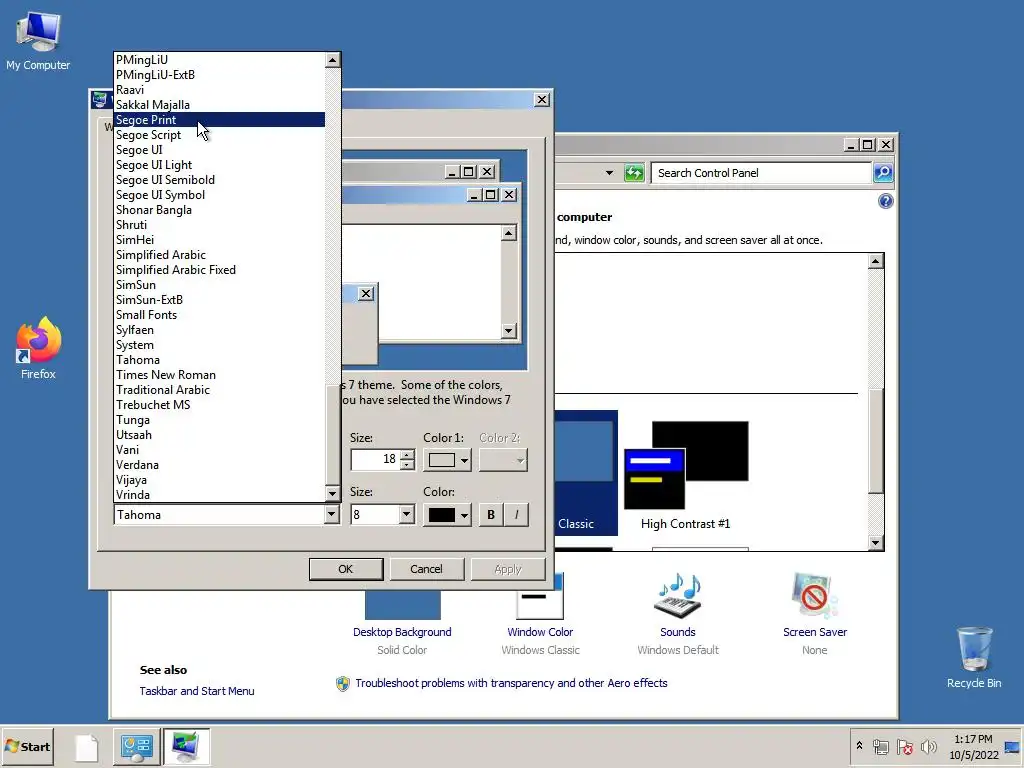Select Sylfaen font entry

[x=219, y=330]
